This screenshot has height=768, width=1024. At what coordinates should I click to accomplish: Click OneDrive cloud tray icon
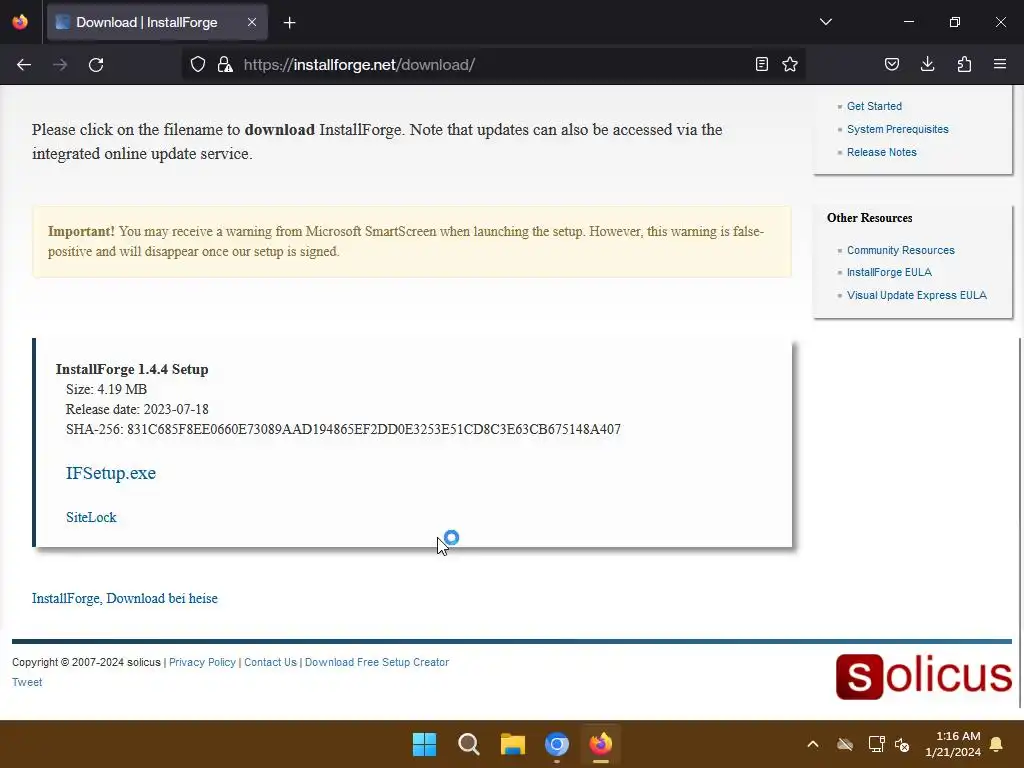click(845, 744)
